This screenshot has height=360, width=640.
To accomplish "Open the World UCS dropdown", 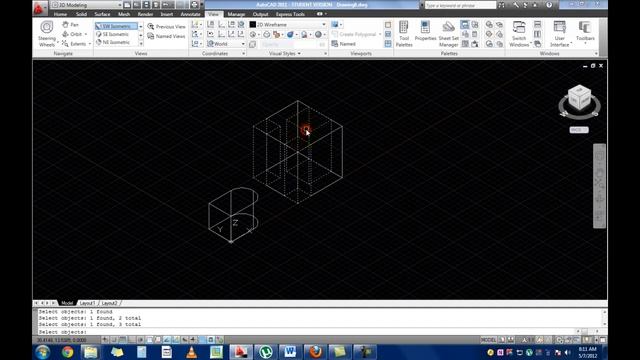I will [226, 44].
